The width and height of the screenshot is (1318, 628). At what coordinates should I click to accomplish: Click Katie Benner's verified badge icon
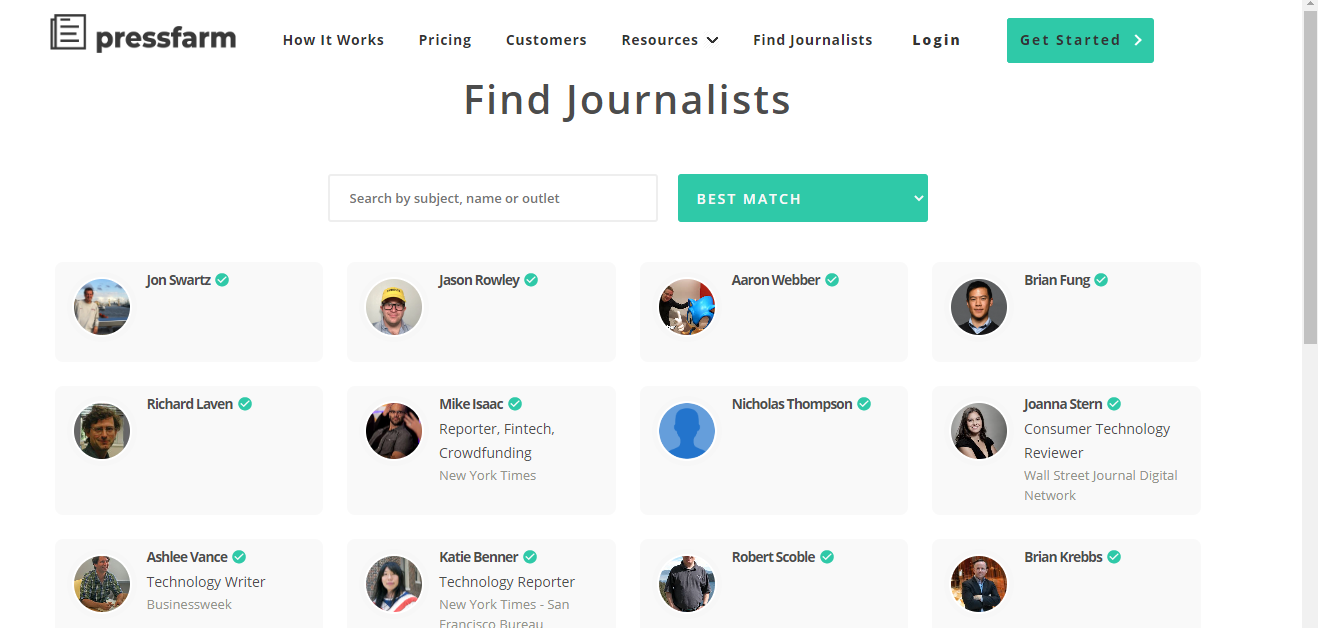(530, 557)
